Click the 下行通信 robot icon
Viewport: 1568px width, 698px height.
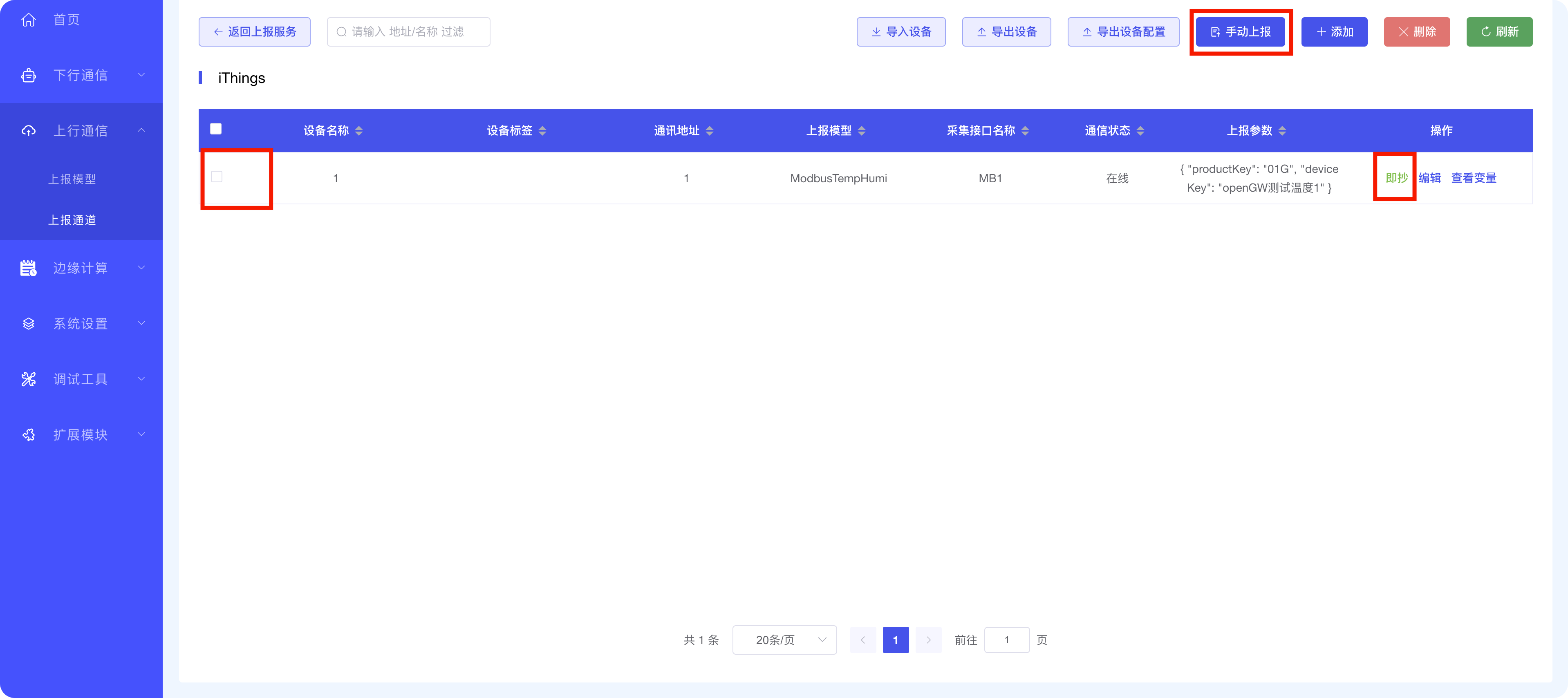pyautogui.click(x=28, y=76)
